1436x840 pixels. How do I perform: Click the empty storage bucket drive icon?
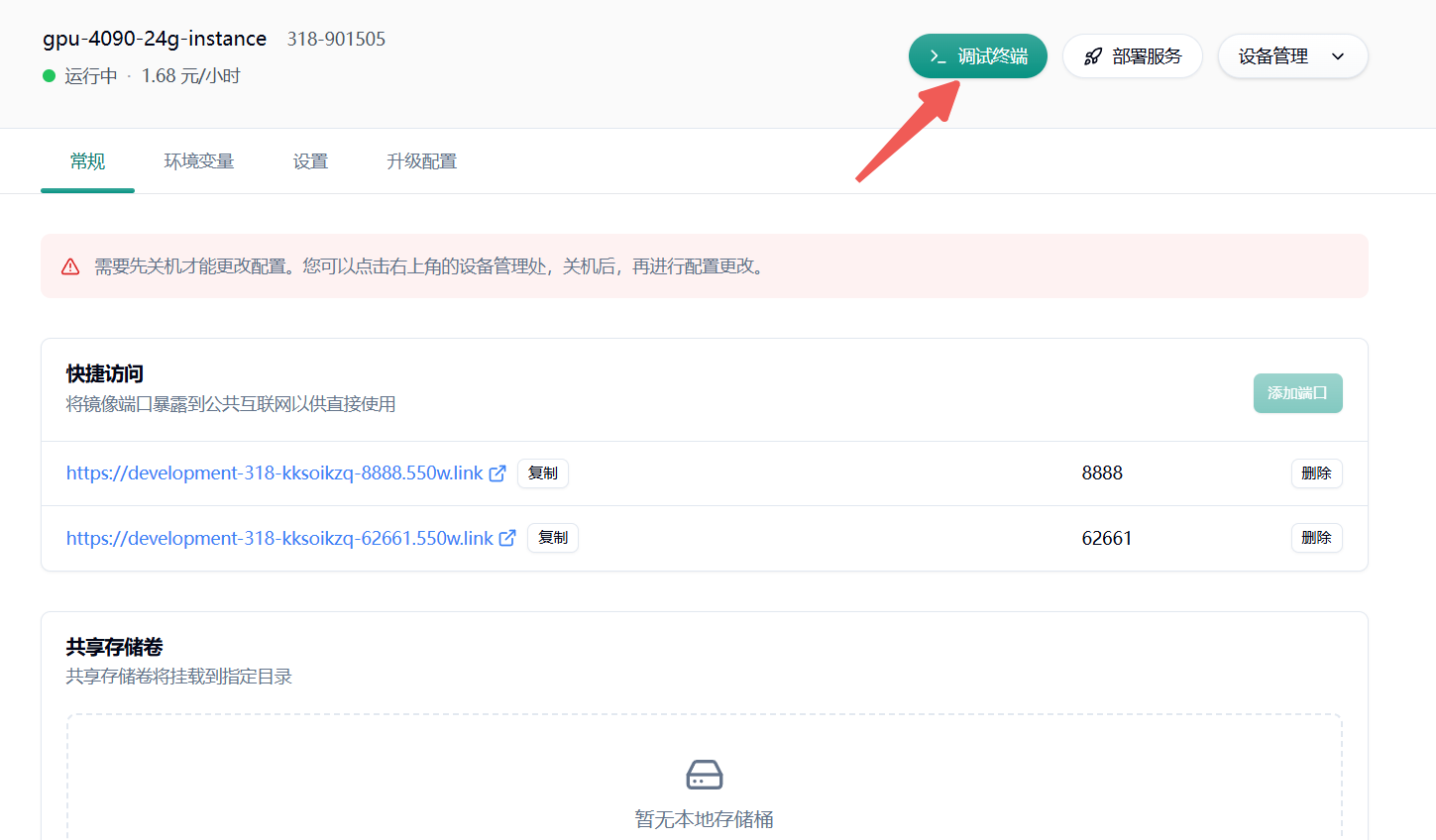point(705,775)
